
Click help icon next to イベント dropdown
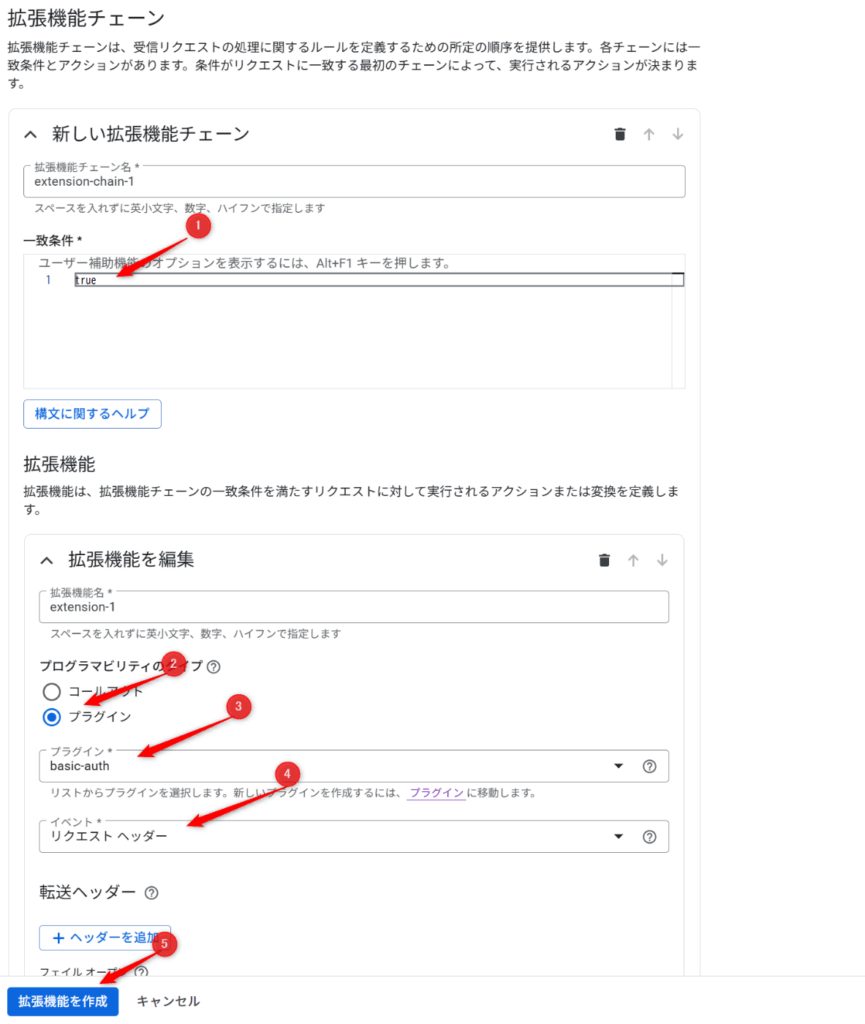[x=649, y=837]
